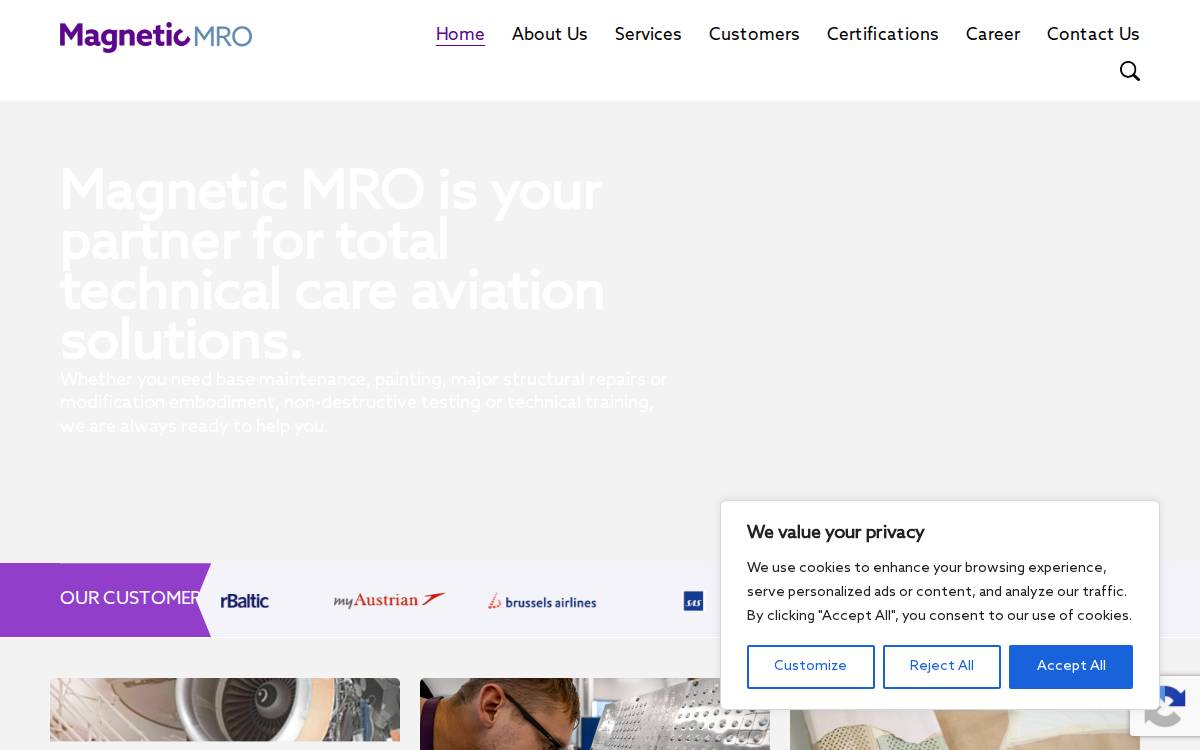The width and height of the screenshot is (1200, 750).
Task: Open the Customers menu
Action: pyautogui.click(x=754, y=34)
